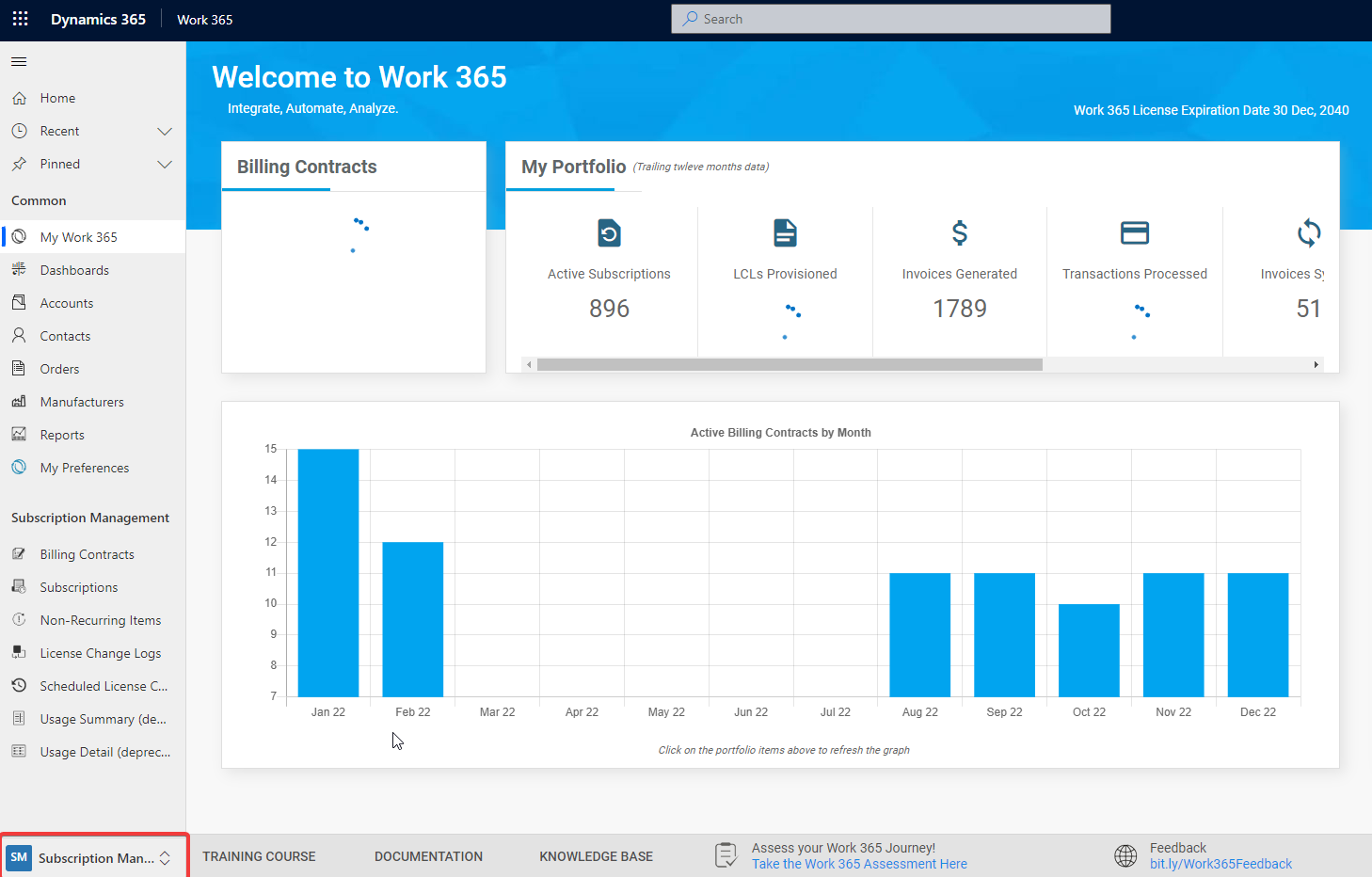Click the Invoices sync arrows icon
Image resolution: width=1372 pixels, height=877 pixels.
coord(1309,232)
